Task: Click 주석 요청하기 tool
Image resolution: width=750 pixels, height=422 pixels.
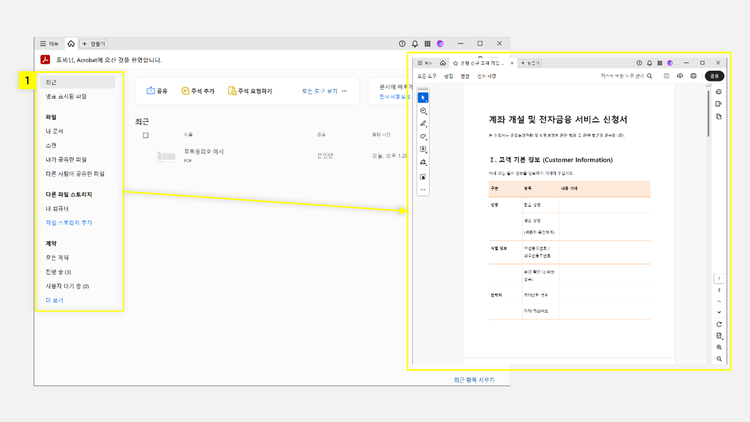Action: click(250, 91)
